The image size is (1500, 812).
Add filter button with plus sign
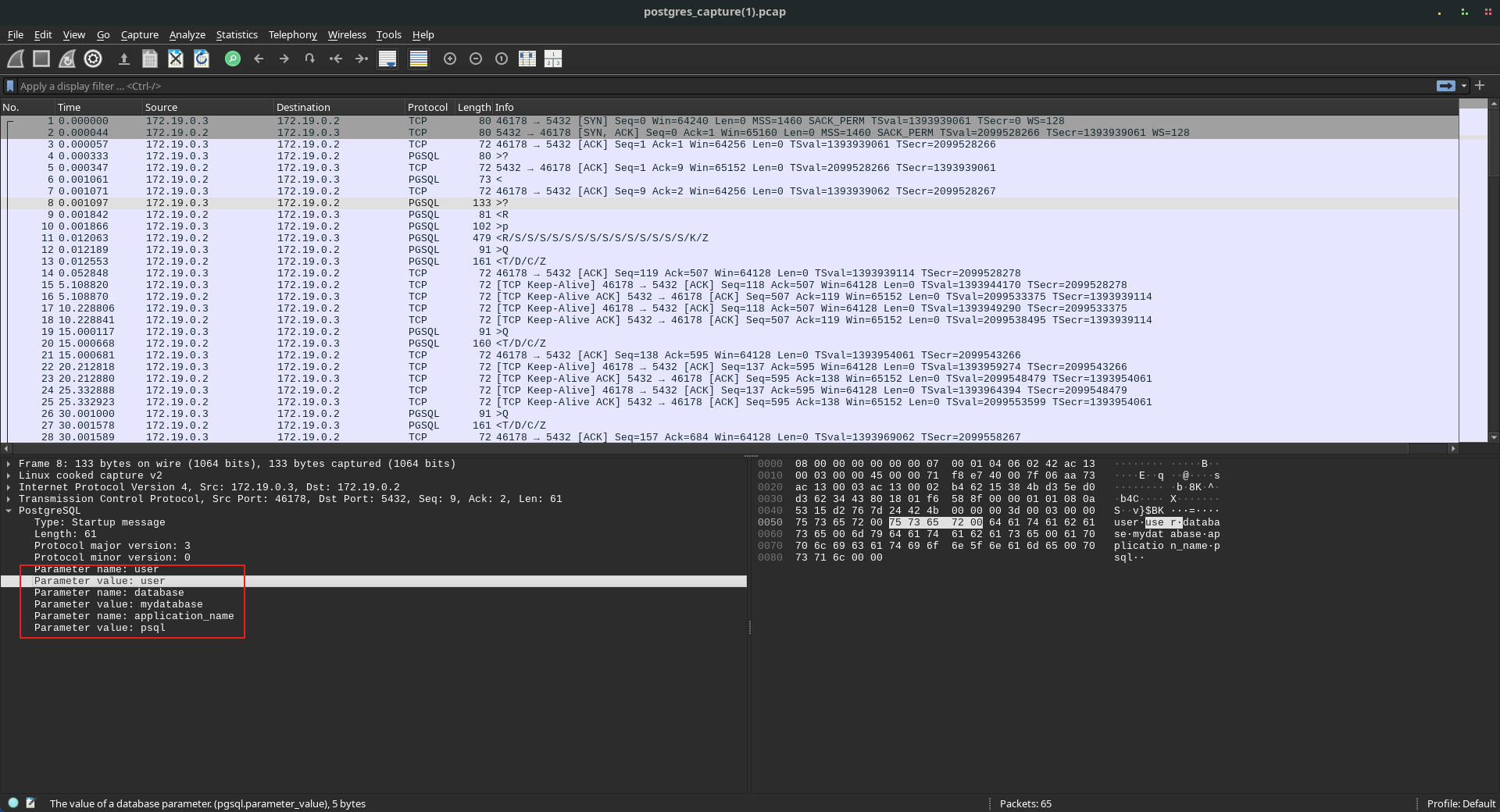point(1480,86)
